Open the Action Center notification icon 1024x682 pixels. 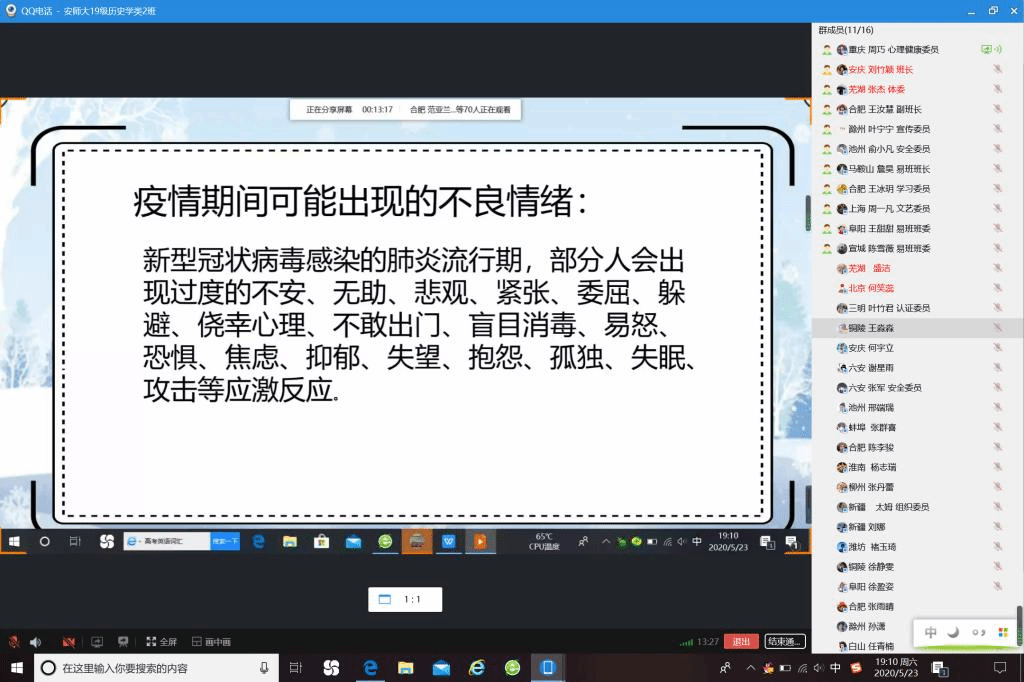click(999, 667)
